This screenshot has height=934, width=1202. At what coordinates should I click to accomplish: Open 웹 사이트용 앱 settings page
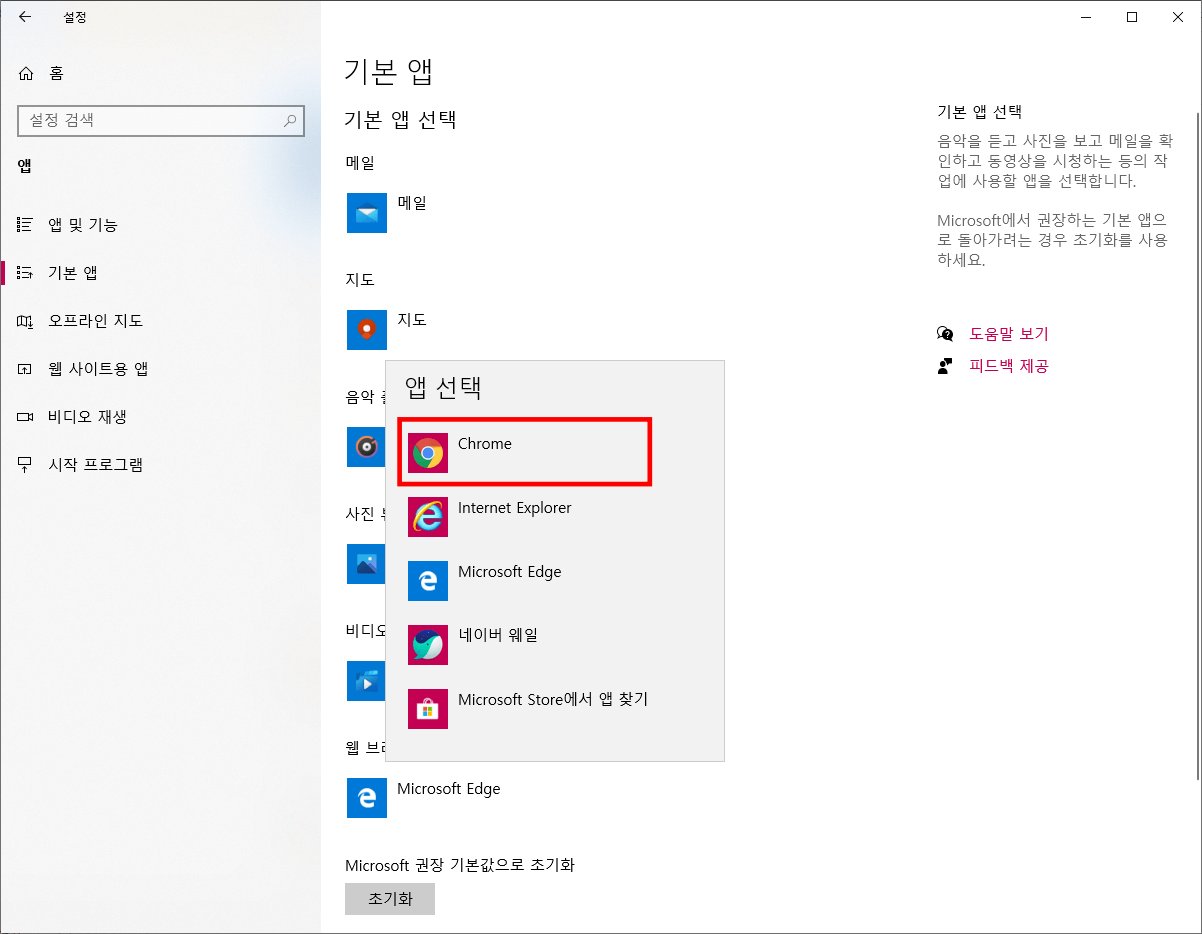click(x=160, y=369)
